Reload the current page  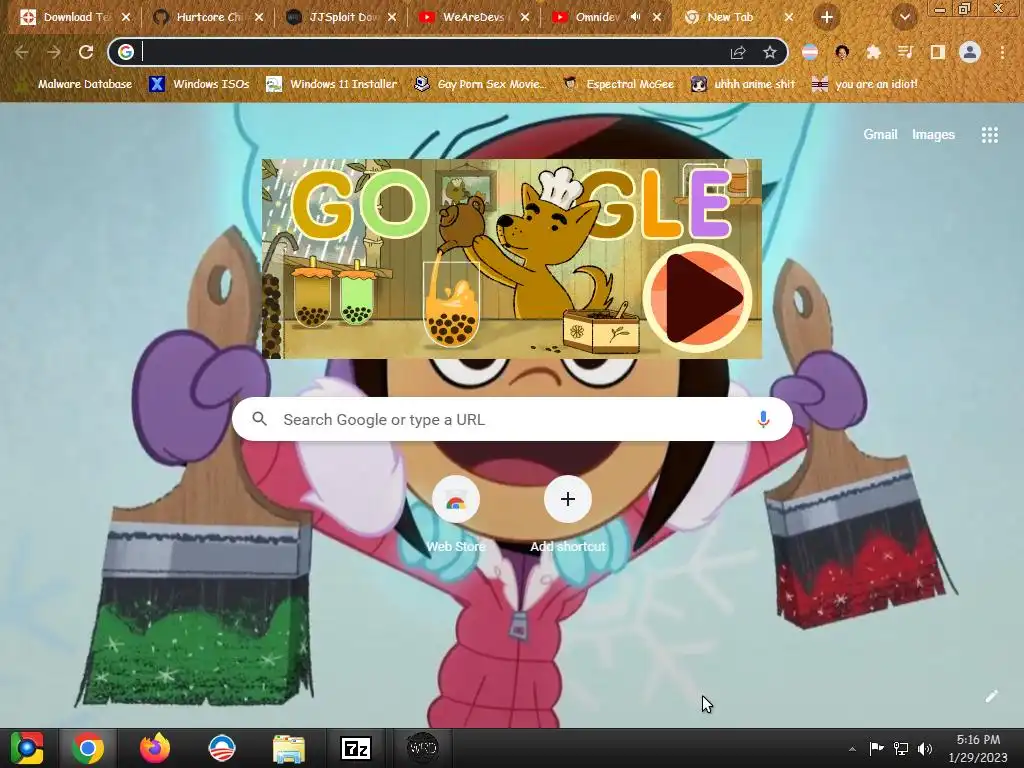click(x=86, y=52)
